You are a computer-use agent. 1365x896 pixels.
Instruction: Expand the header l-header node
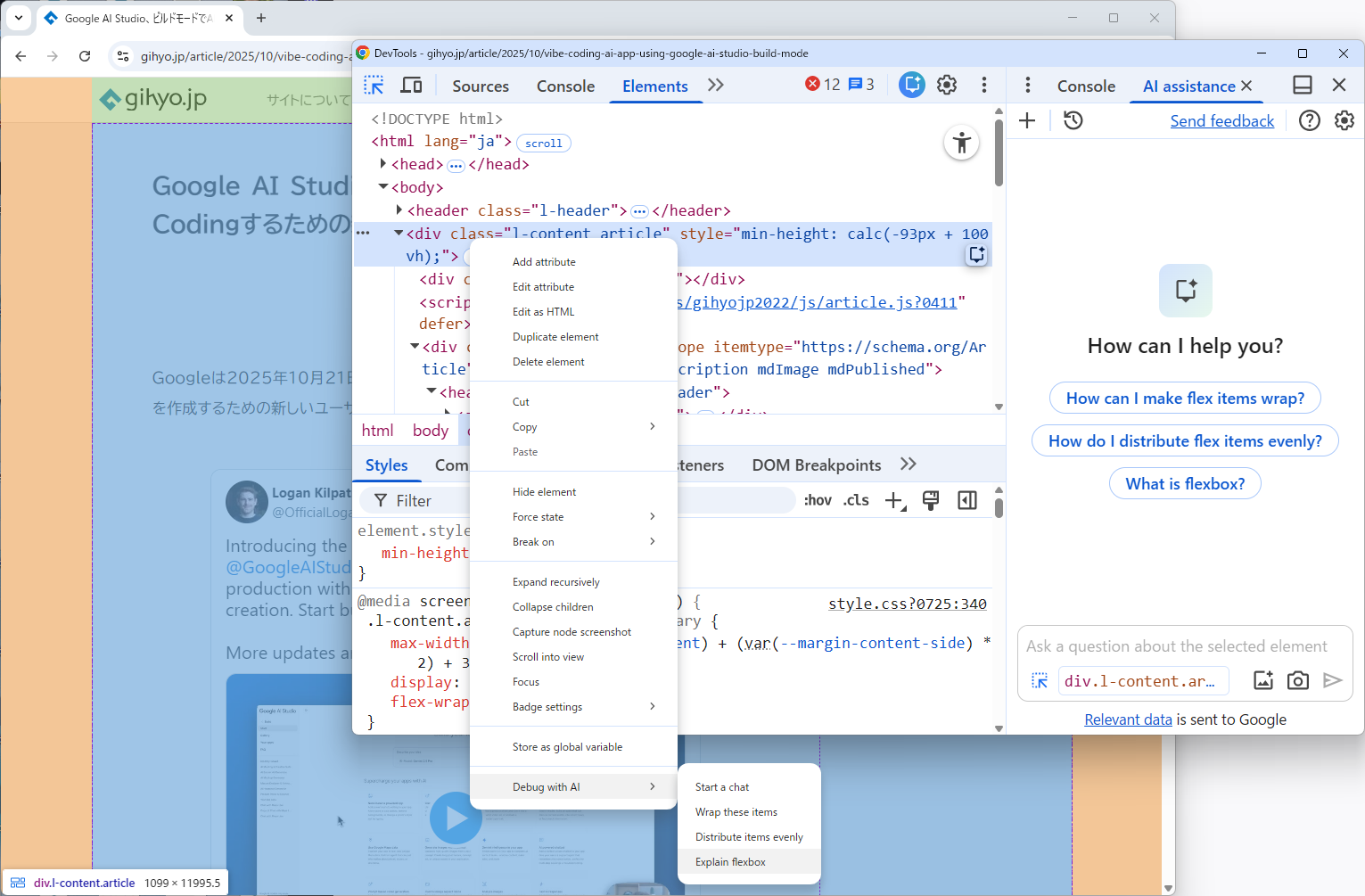click(x=399, y=210)
